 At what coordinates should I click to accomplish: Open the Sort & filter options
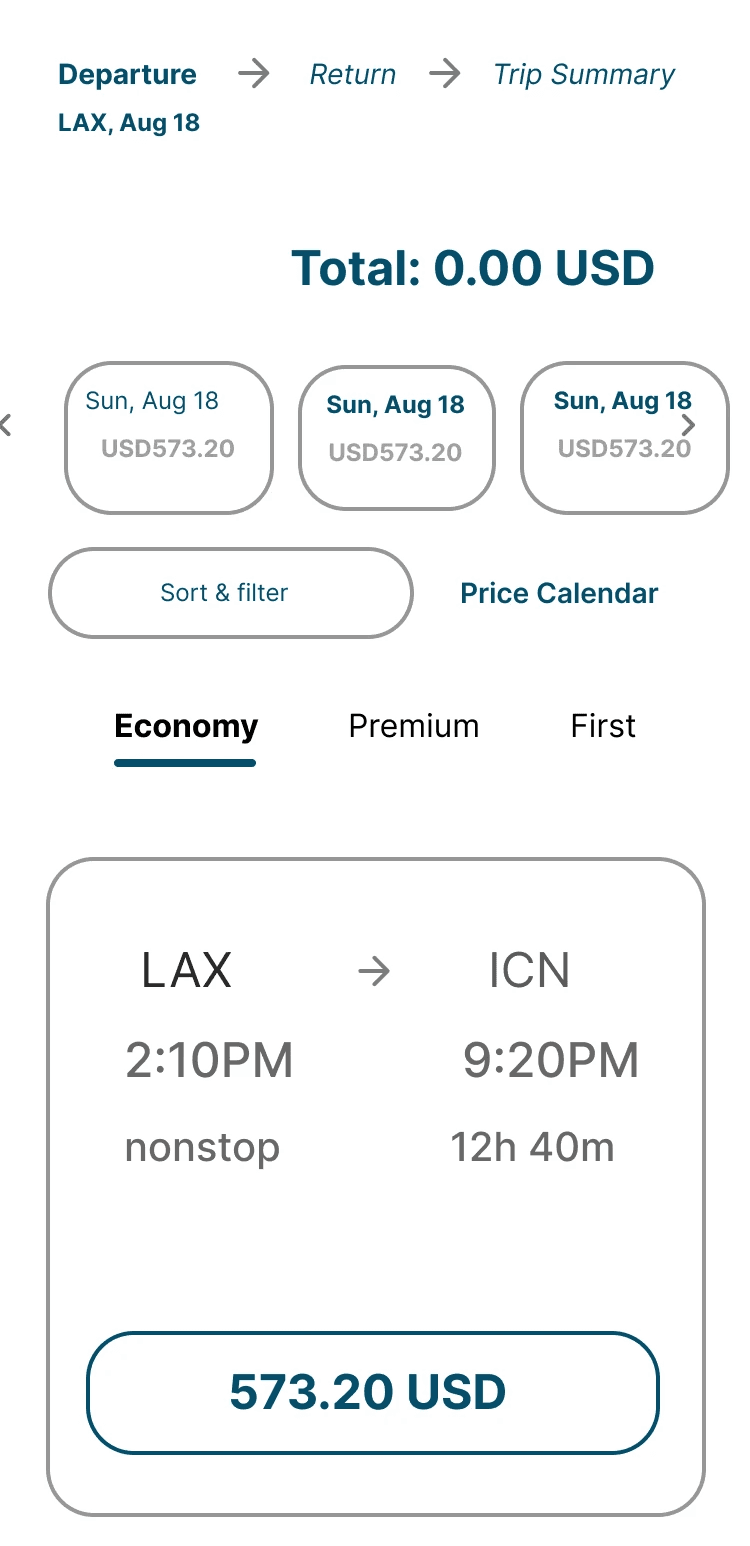231,593
